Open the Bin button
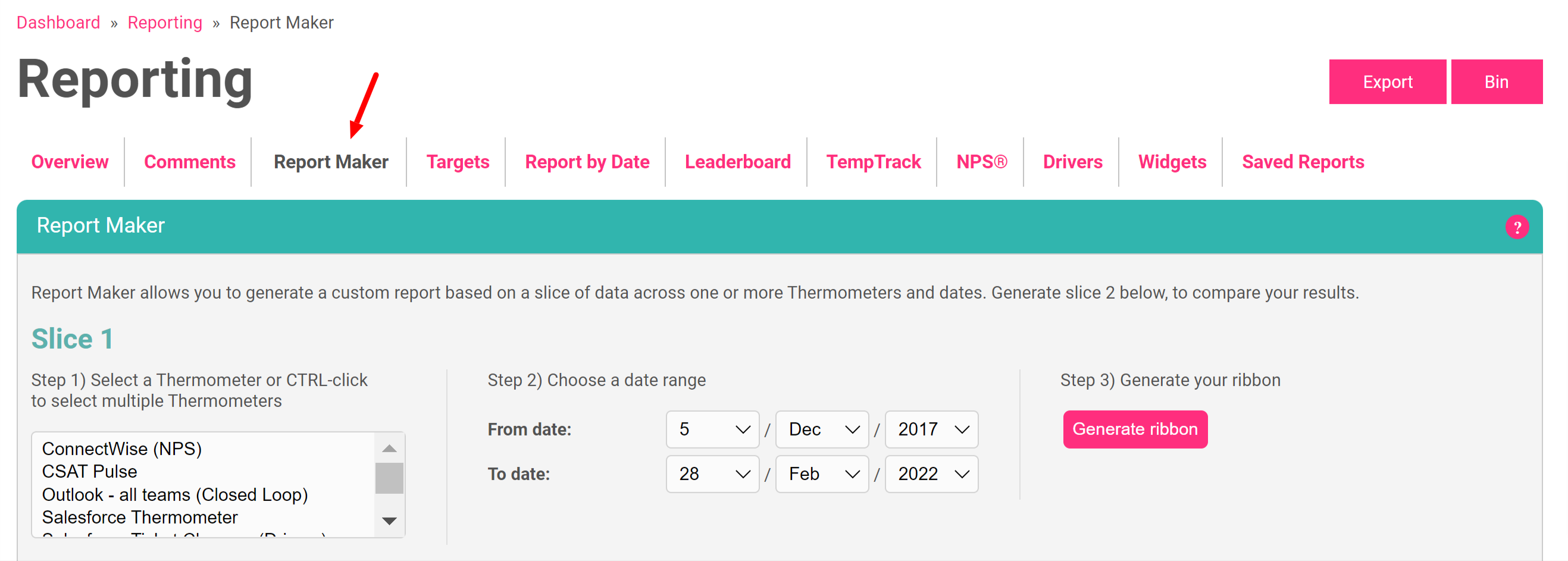Screen dimensions: 1568x561 (1495, 82)
